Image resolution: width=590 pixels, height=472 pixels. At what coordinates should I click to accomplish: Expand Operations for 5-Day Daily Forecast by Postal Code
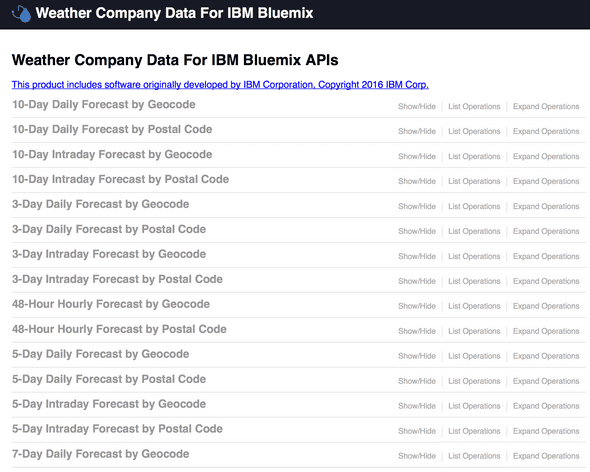click(x=546, y=381)
